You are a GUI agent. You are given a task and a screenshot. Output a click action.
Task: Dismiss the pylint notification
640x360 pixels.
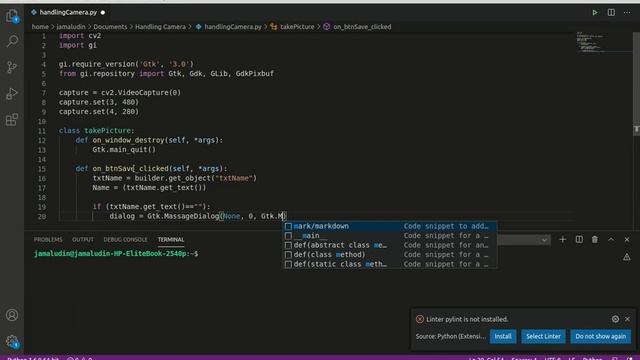click(627, 319)
